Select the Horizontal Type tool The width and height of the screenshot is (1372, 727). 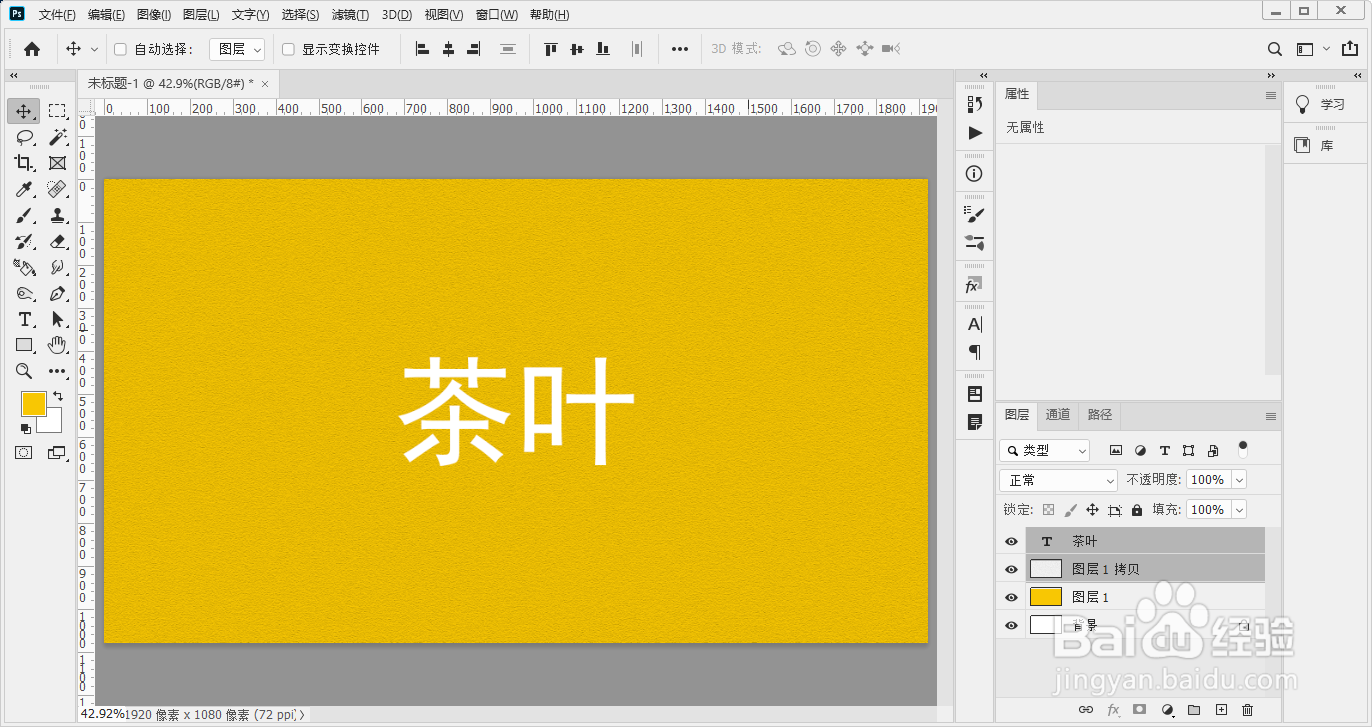tap(24, 319)
